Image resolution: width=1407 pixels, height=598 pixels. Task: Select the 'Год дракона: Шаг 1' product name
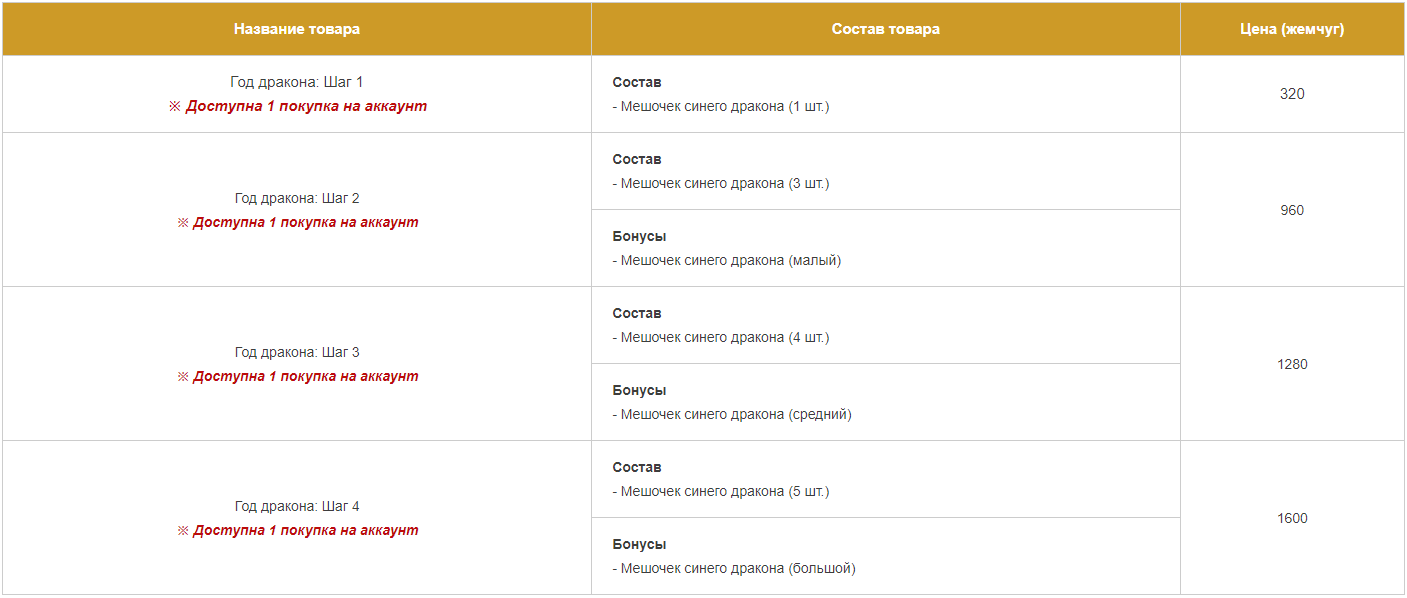(297, 82)
